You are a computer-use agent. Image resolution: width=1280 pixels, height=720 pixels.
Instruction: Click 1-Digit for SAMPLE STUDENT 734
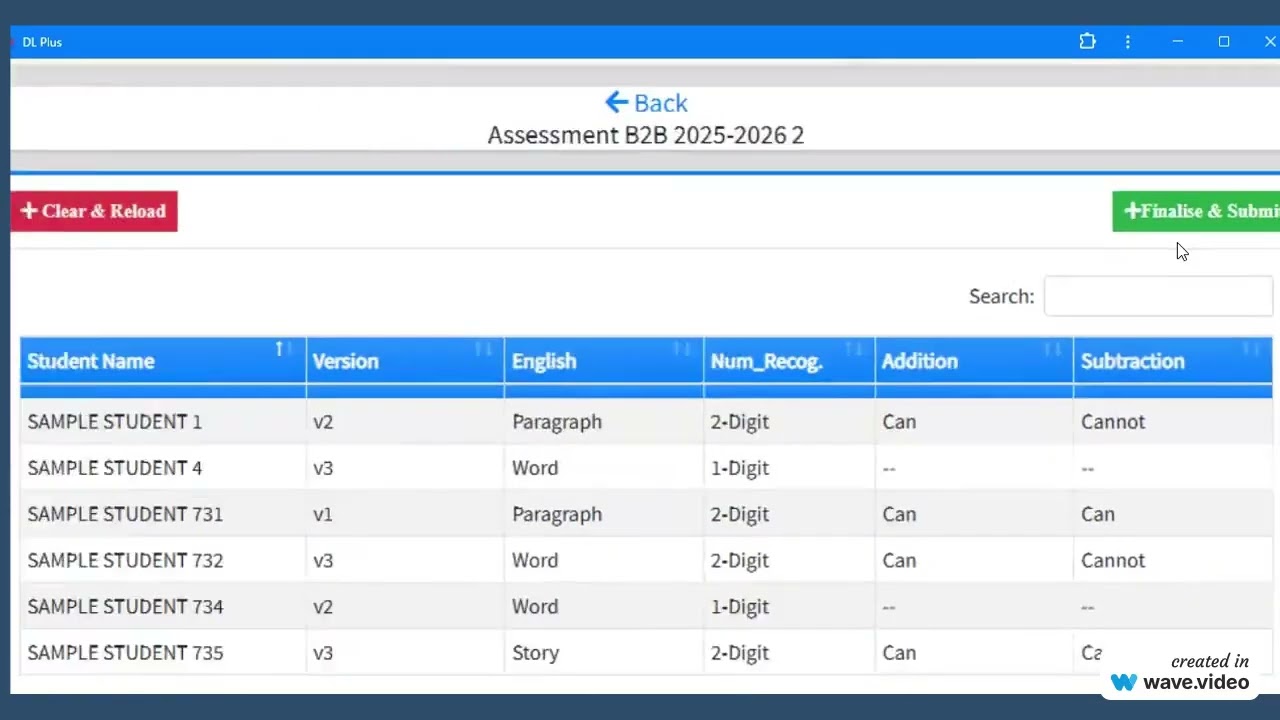pos(740,607)
